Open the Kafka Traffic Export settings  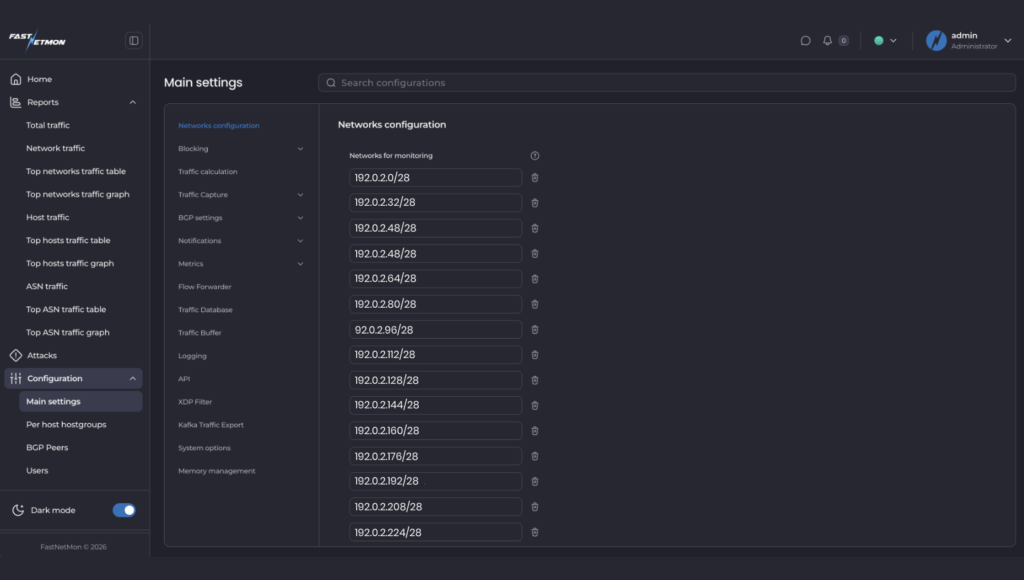[x=210, y=425]
